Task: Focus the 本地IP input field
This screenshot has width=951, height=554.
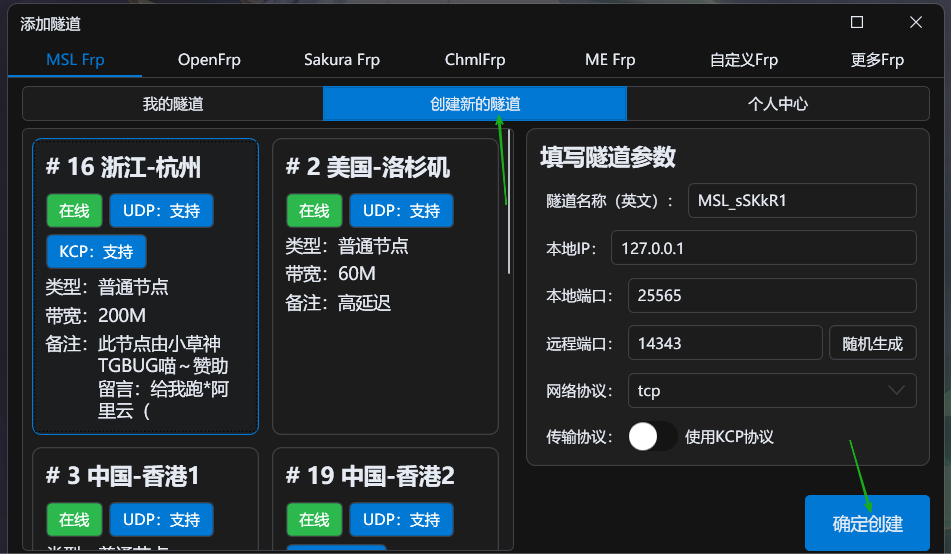Action: [x=764, y=248]
